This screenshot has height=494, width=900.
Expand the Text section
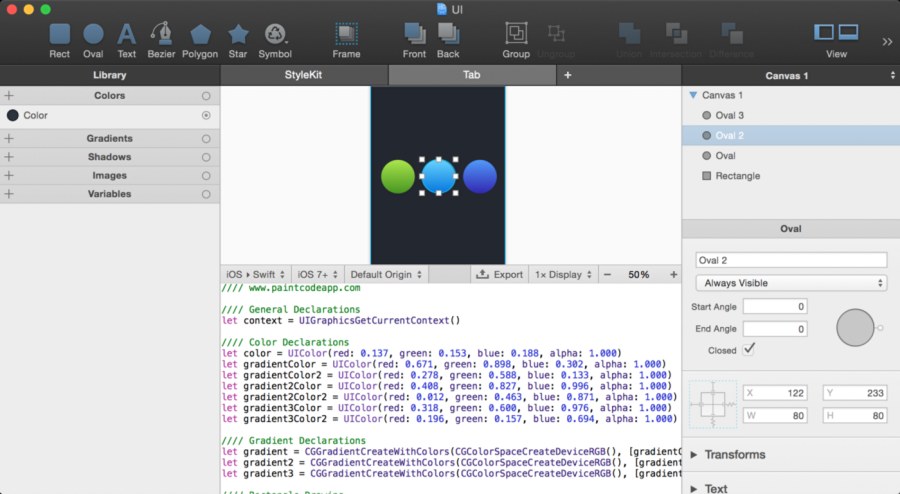tap(694, 489)
